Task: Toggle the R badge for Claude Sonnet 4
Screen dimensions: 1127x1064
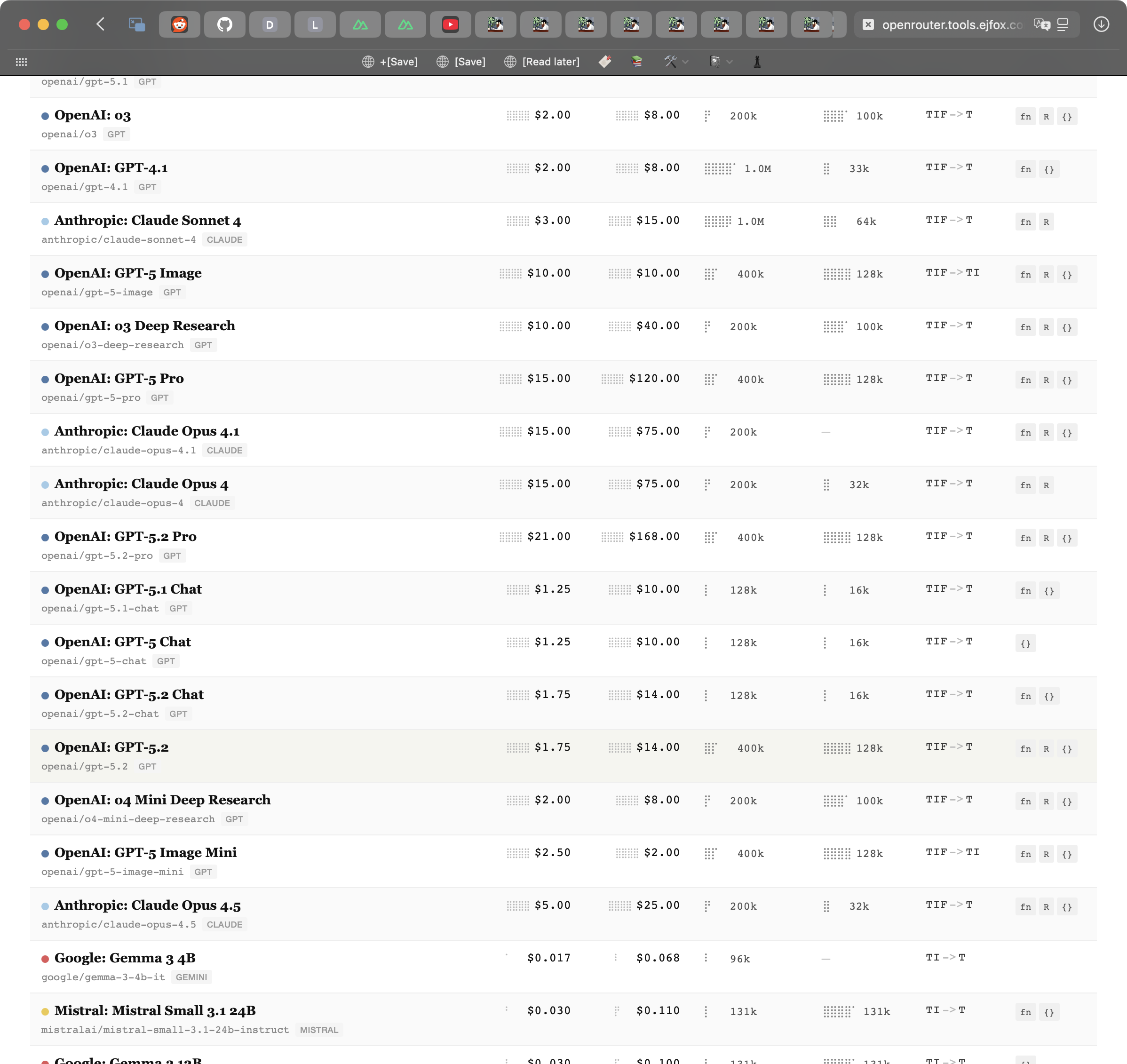Action: point(1047,222)
